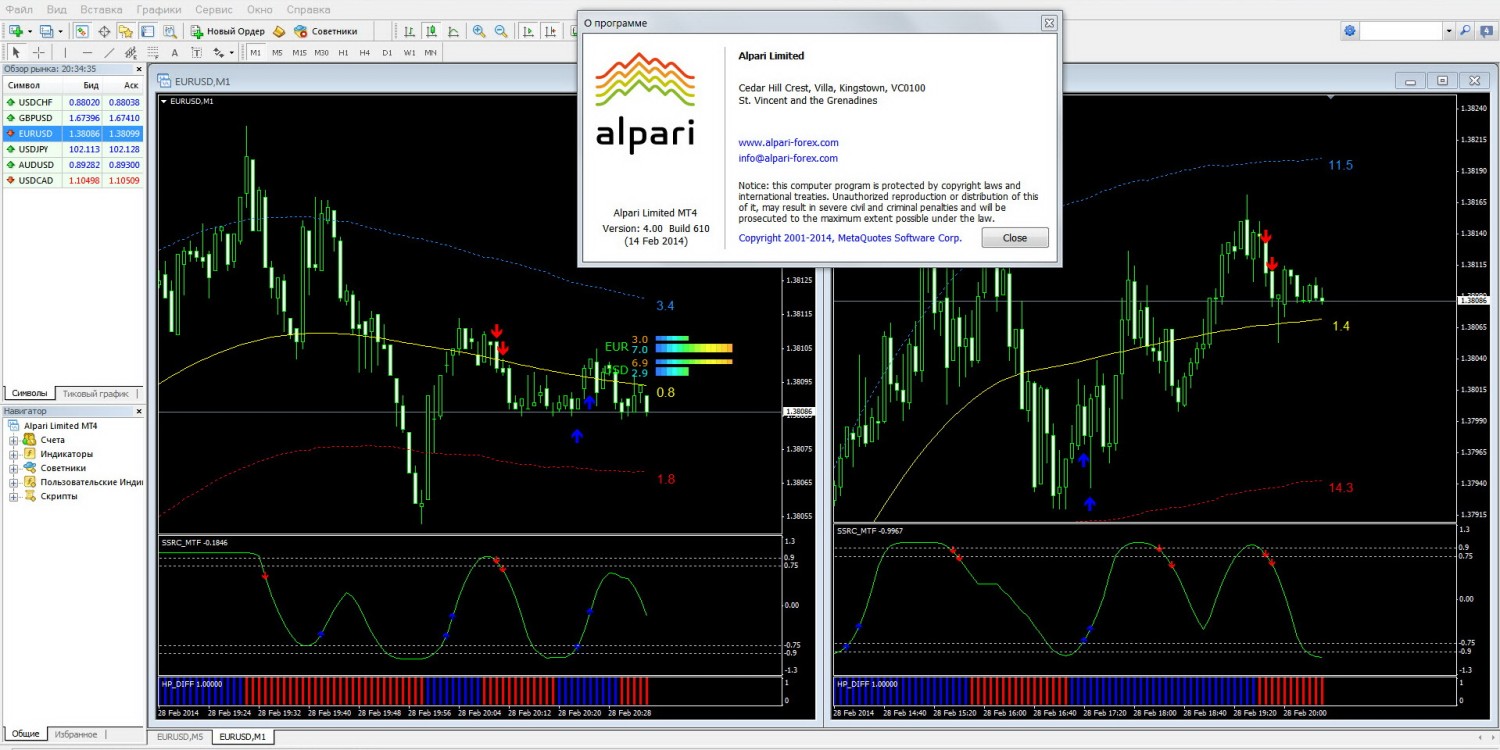Expand the Индикаторы tree node
Viewport: 1500px width, 750px height.
click(x=13, y=454)
